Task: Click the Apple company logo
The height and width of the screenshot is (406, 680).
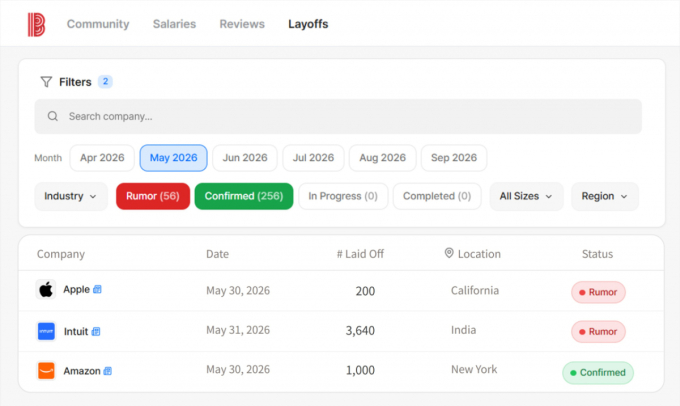Action: click(x=46, y=289)
